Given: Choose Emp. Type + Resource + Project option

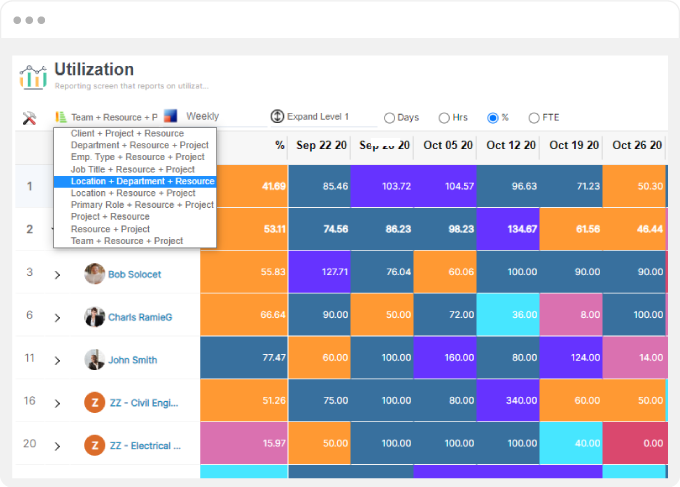Looking at the screenshot, I should point(137,157).
